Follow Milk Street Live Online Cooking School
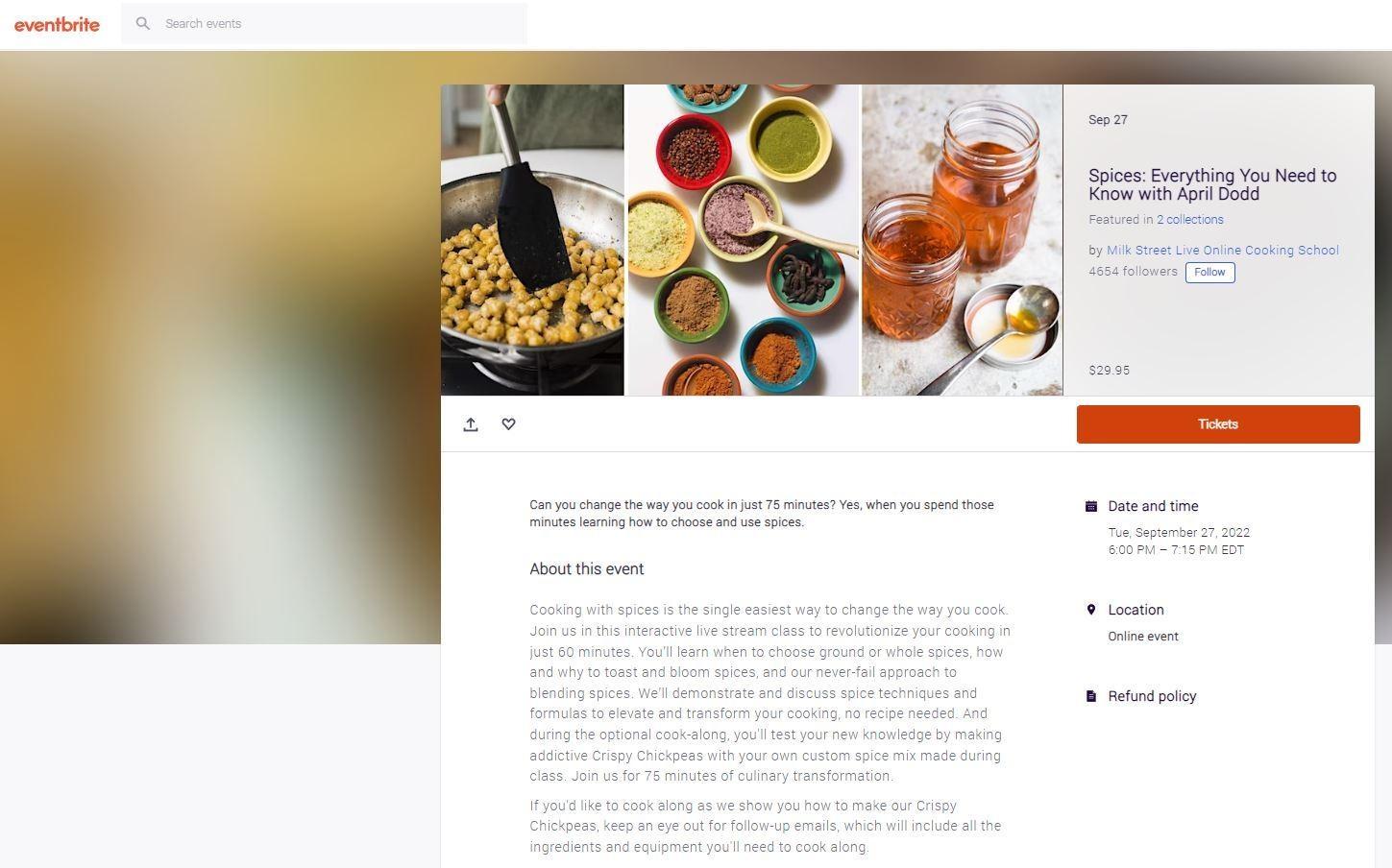1392x868 pixels. [1209, 273]
